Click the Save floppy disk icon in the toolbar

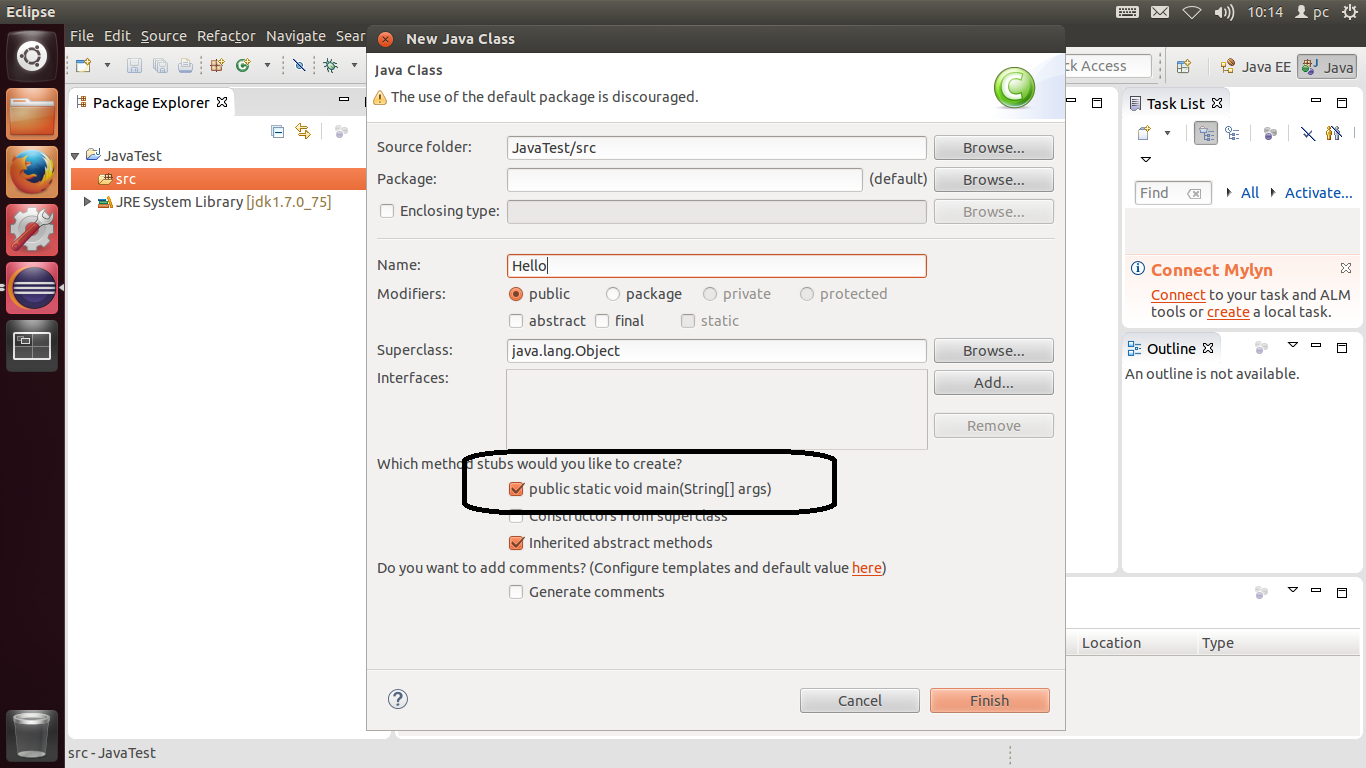(135, 66)
